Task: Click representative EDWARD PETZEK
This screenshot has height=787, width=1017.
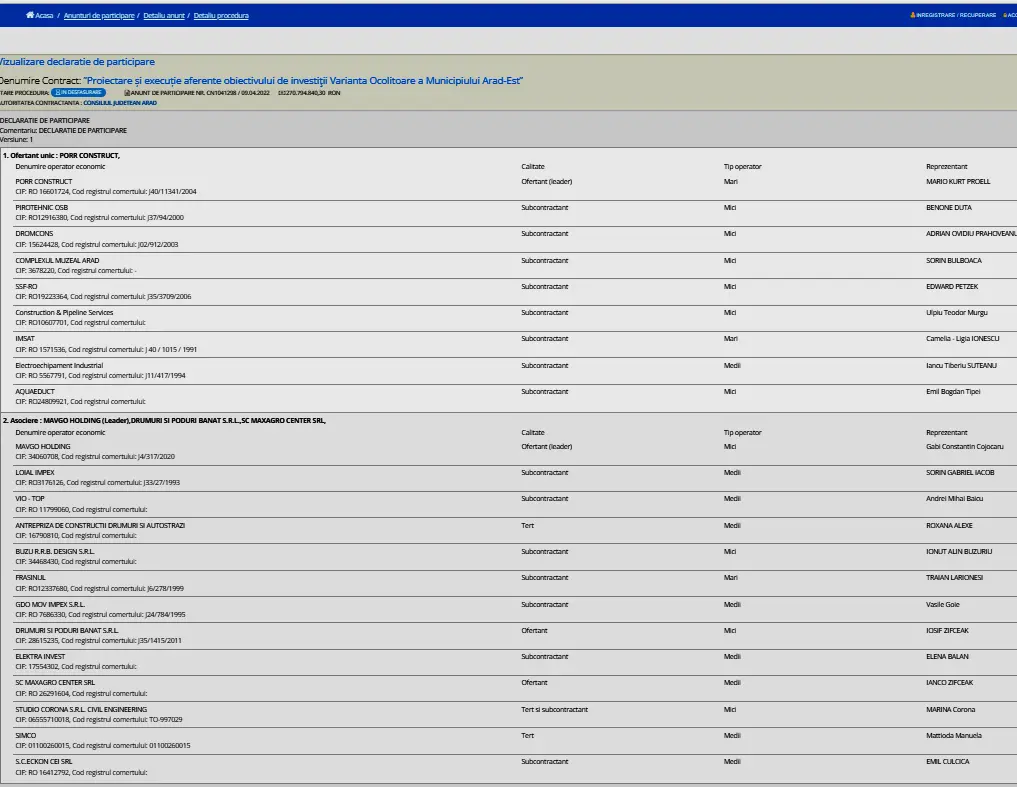Action: coord(952,286)
